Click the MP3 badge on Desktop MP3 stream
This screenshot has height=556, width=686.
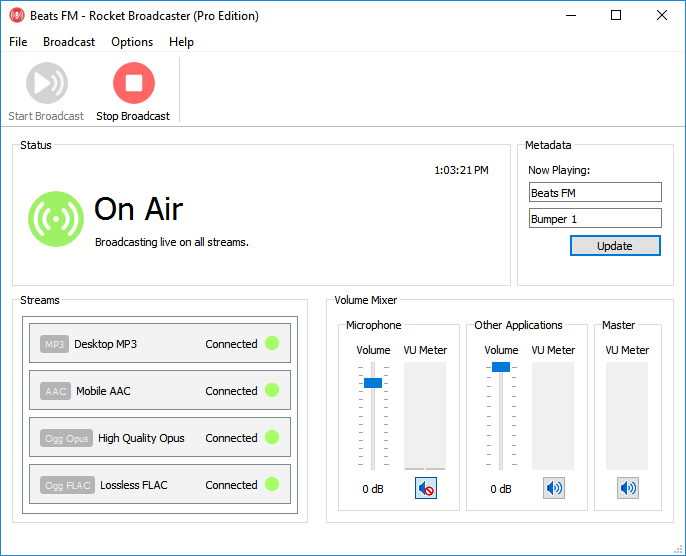(x=54, y=344)
